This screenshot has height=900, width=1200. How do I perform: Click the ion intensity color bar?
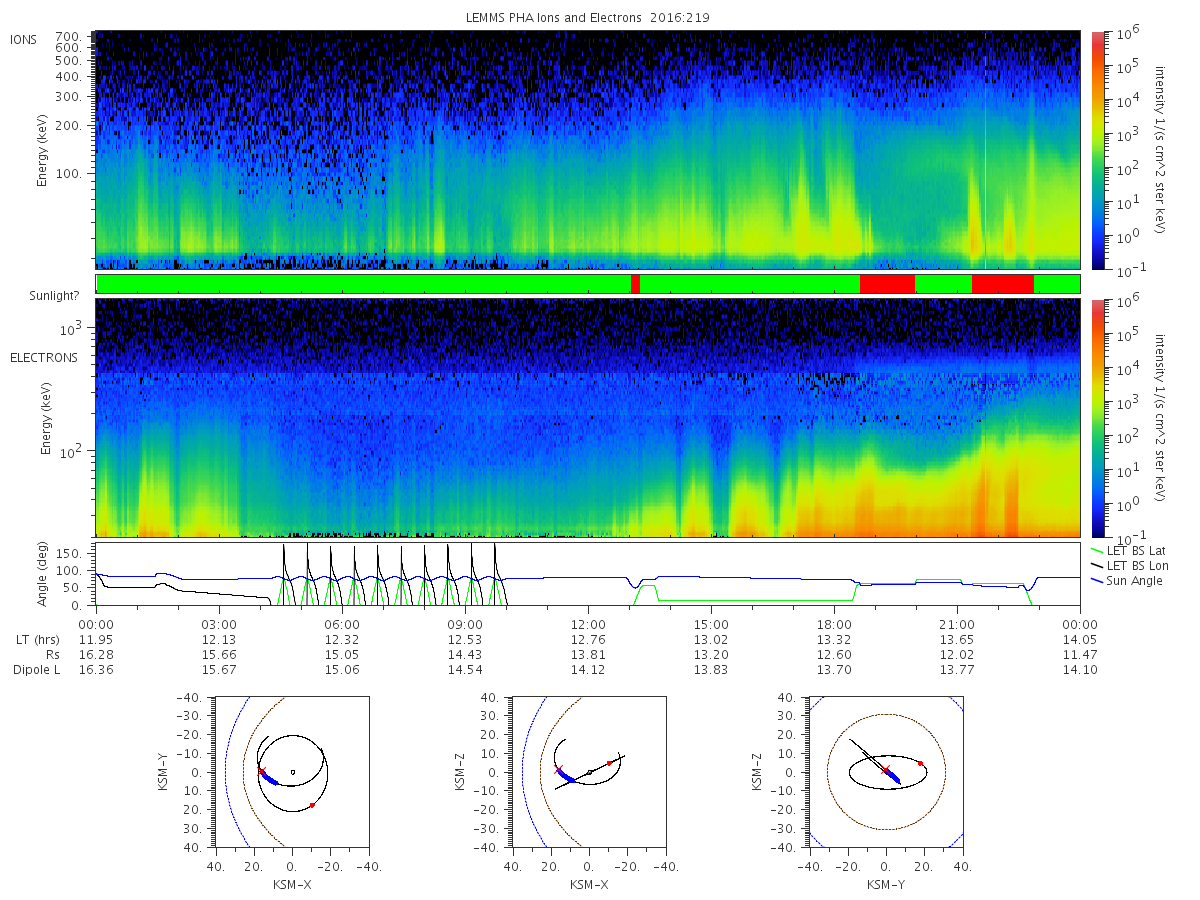[1099, 150]
